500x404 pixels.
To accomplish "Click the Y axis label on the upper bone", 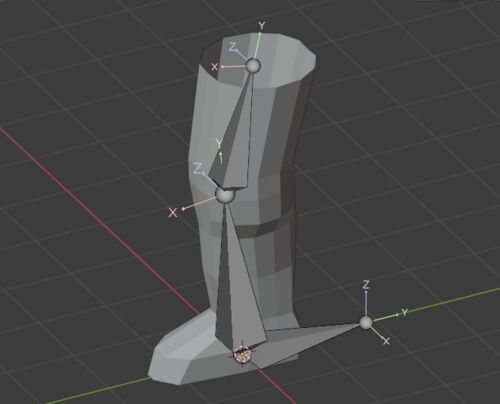I will pyautogui.click(x=219, y=143).
